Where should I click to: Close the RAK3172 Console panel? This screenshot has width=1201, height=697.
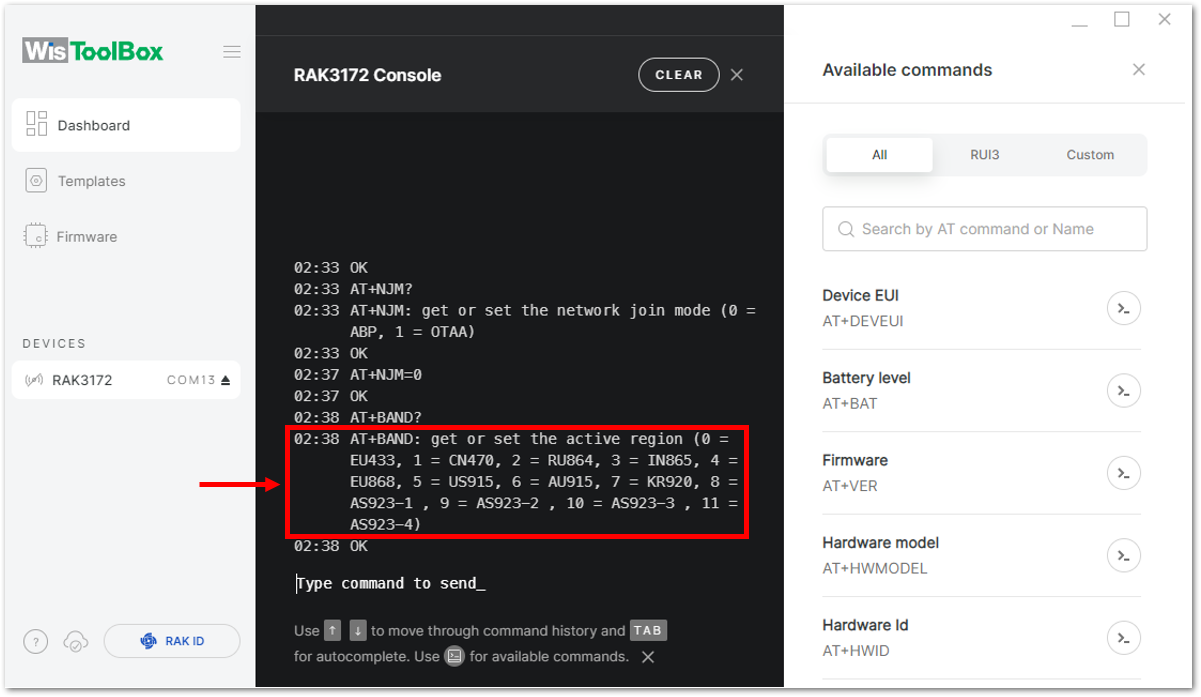pos(737,75)
